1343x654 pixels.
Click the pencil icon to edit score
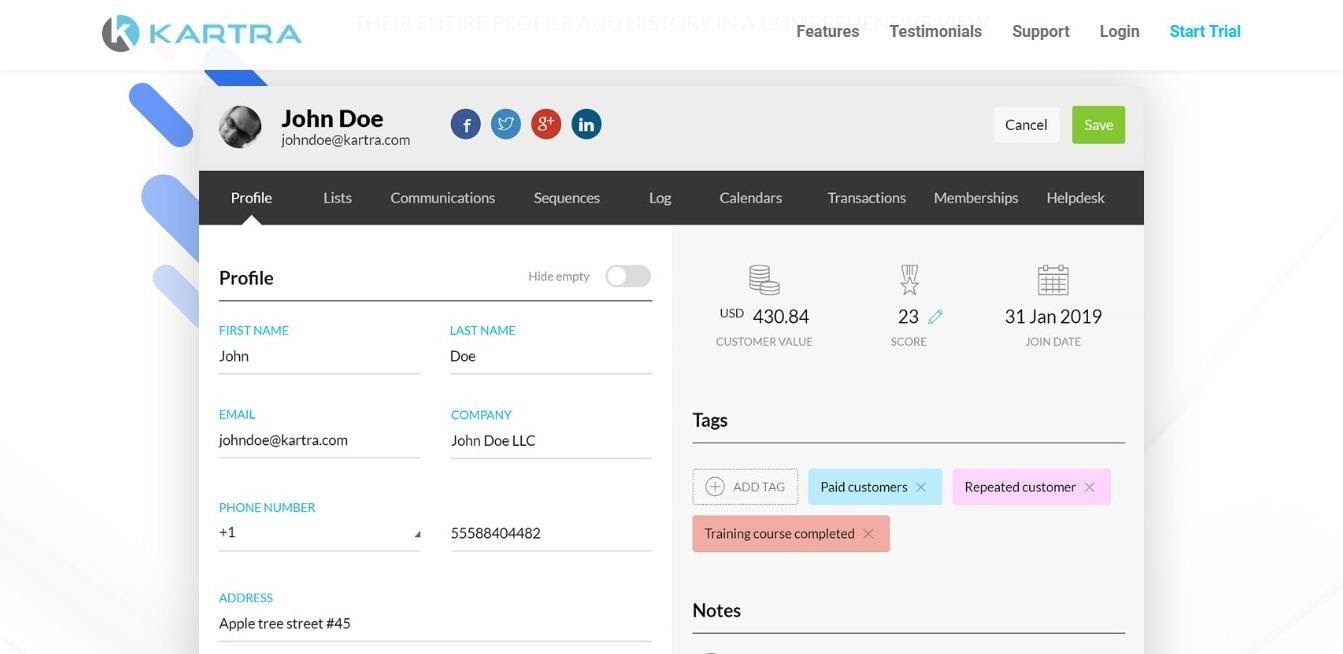(935, 317)
